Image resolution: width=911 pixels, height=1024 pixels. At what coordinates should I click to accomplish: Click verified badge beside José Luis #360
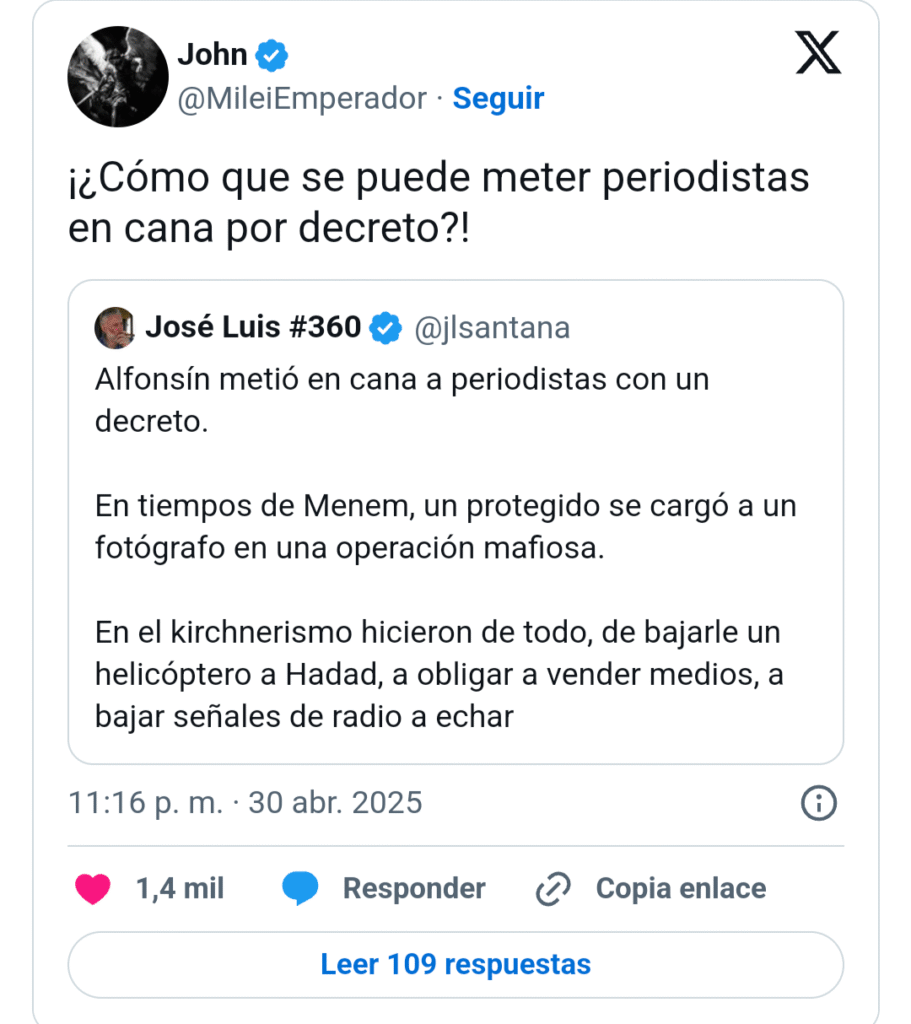point(386,328)
